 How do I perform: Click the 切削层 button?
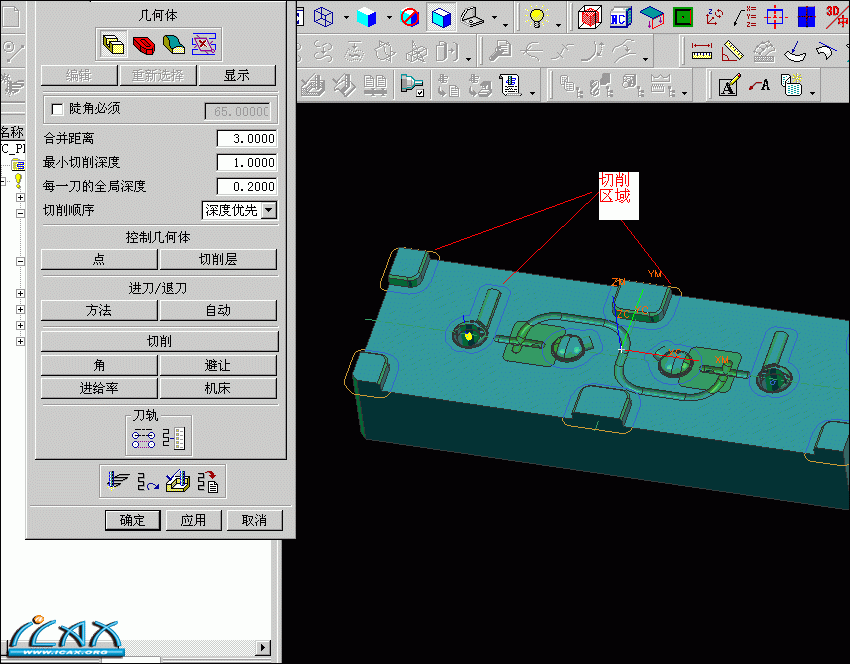tap(217, 260)
